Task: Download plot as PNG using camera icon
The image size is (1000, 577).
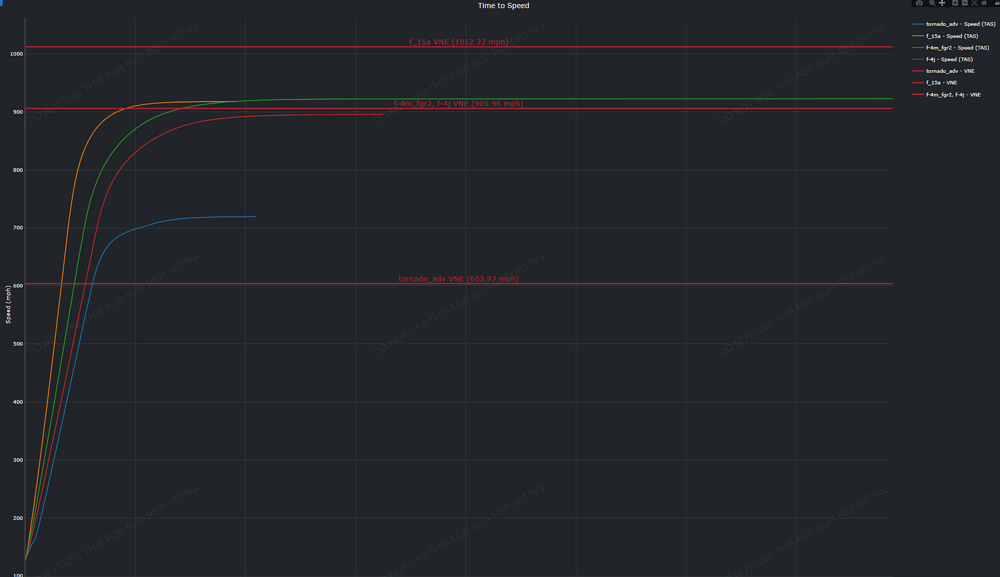Action: (x=920, y=3)
